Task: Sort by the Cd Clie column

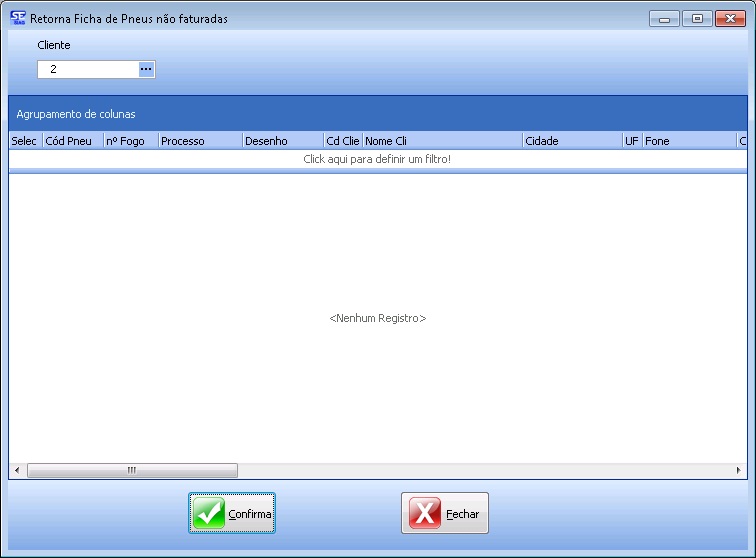Action: 342,141
